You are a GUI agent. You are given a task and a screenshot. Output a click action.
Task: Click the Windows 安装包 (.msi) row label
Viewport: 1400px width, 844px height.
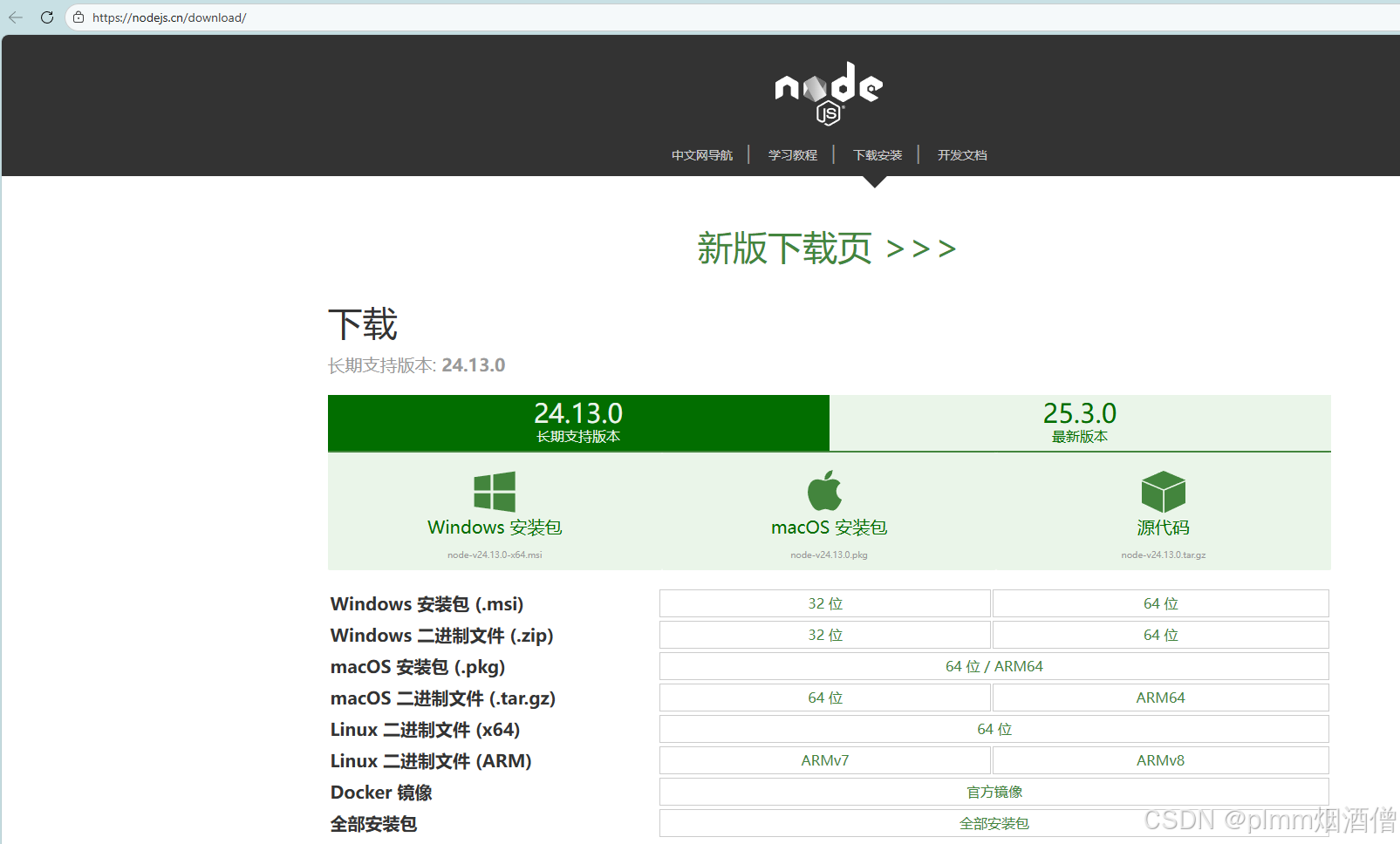click(427, 604)
